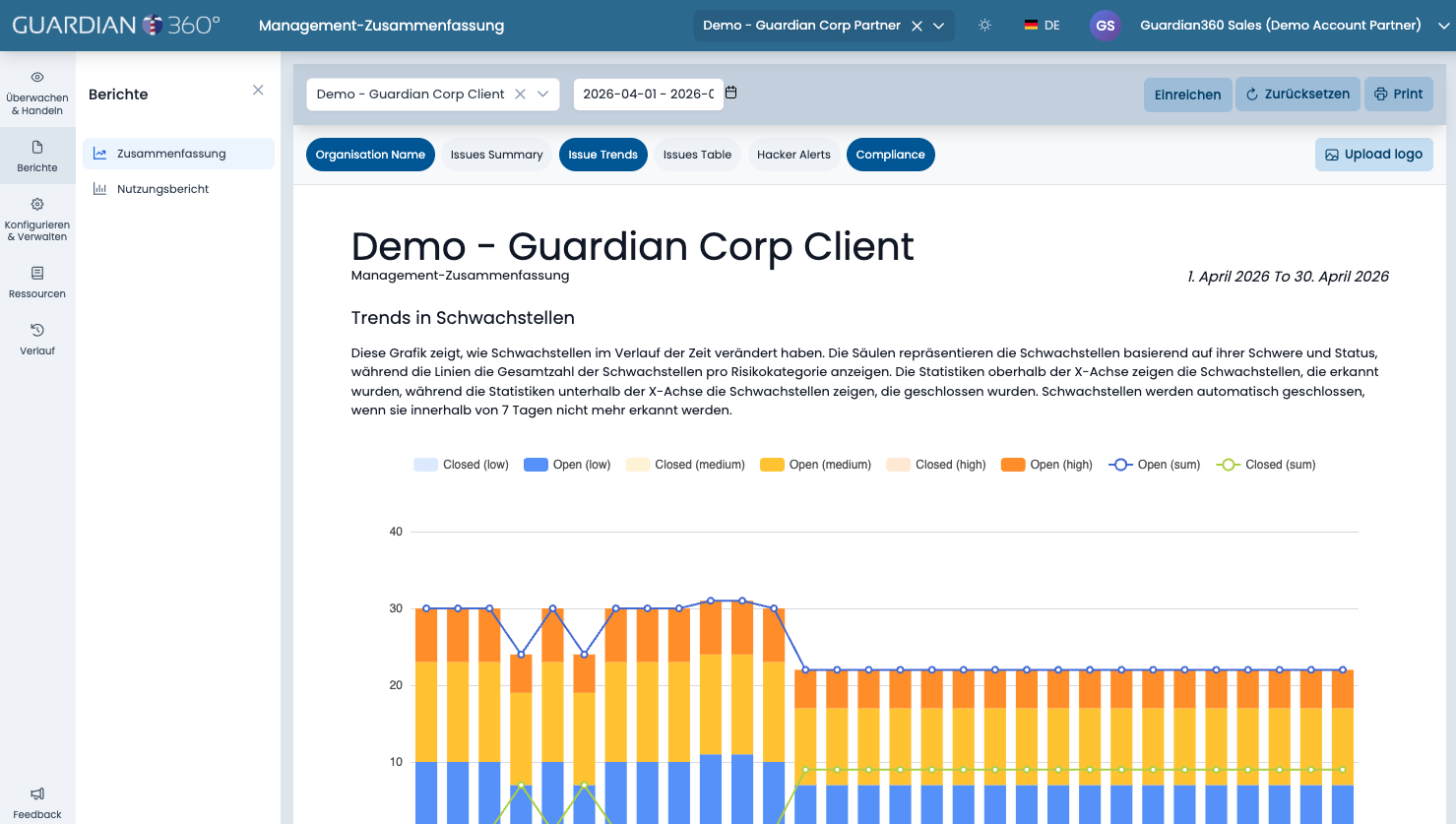Open the Ressourcen icon
1456x824 pixels.
37,273
